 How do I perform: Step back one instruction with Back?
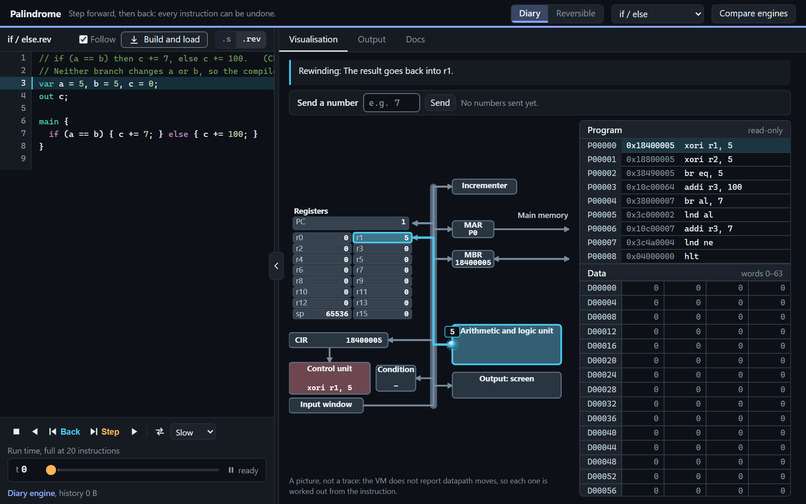(64, 431)
